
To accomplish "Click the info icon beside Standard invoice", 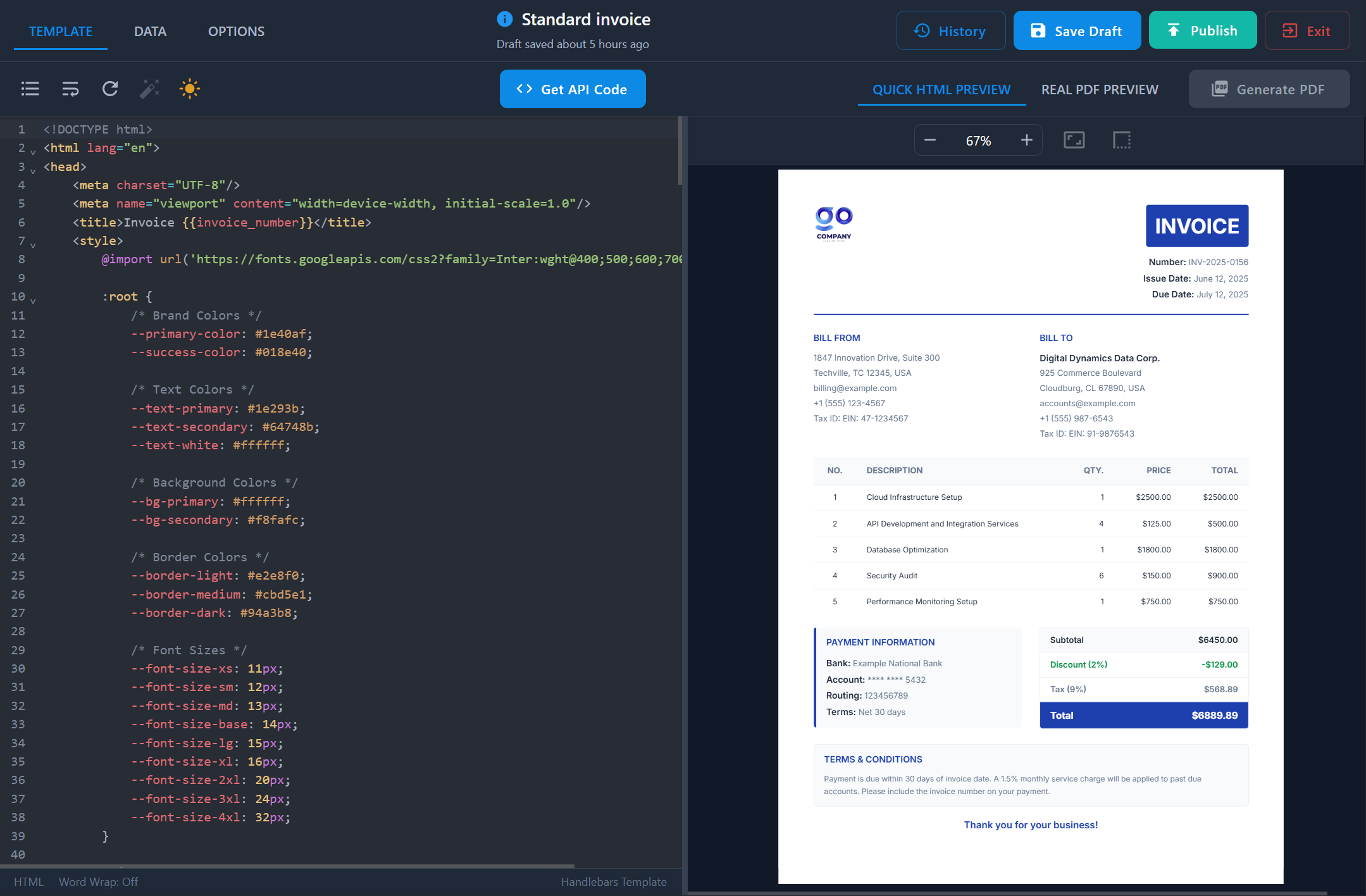I will point(504,19).
